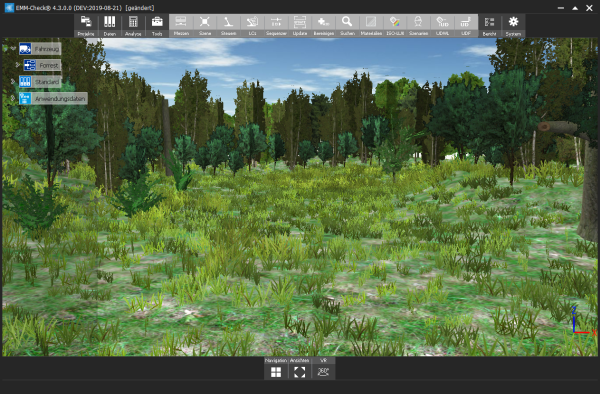Screen dimensions: 600x394
Task: Open the ISO-LUX color tool
Action: (x=395, y=26)
